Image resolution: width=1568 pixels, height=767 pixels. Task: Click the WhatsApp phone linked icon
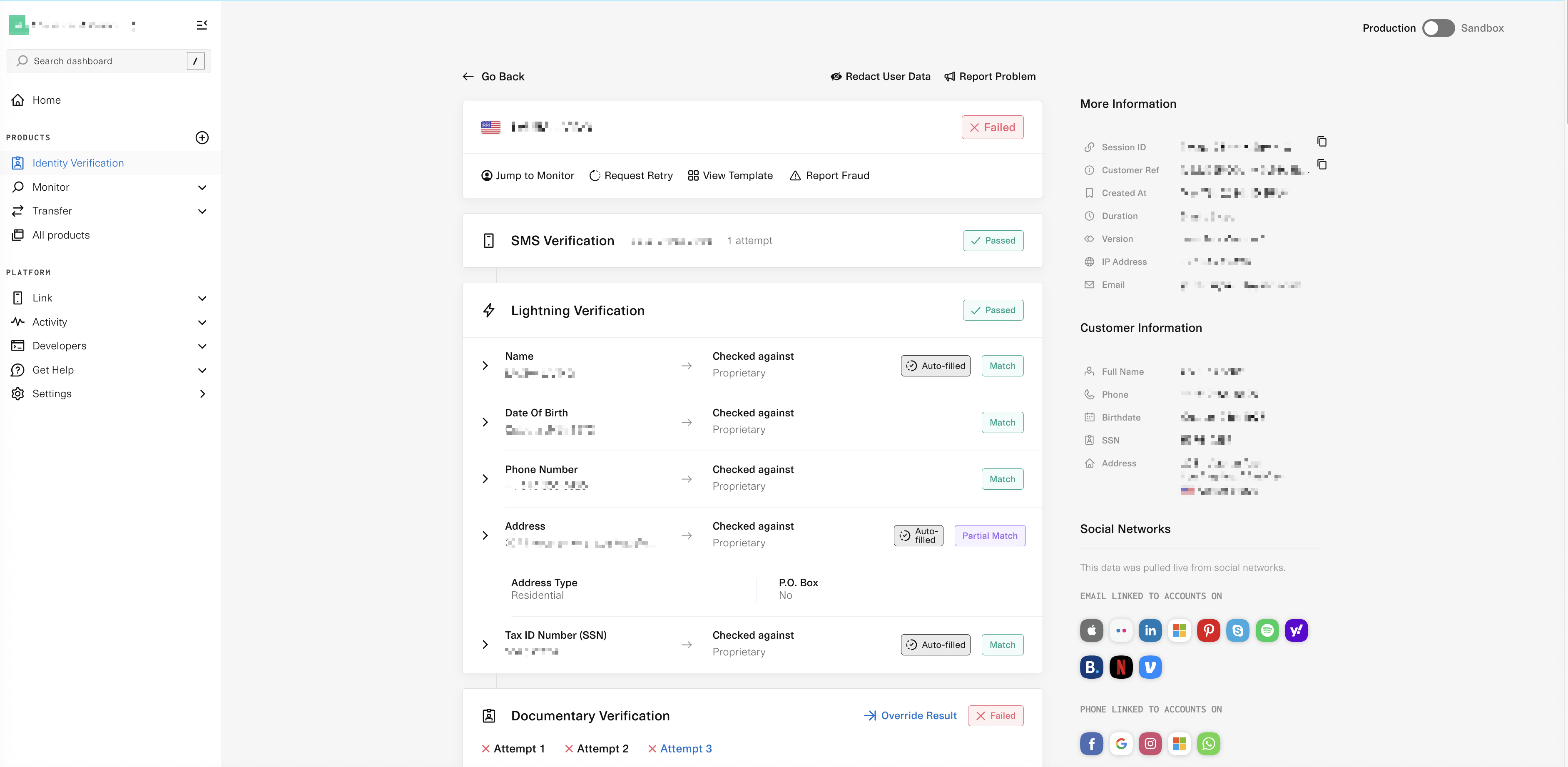click(1208, 744)
